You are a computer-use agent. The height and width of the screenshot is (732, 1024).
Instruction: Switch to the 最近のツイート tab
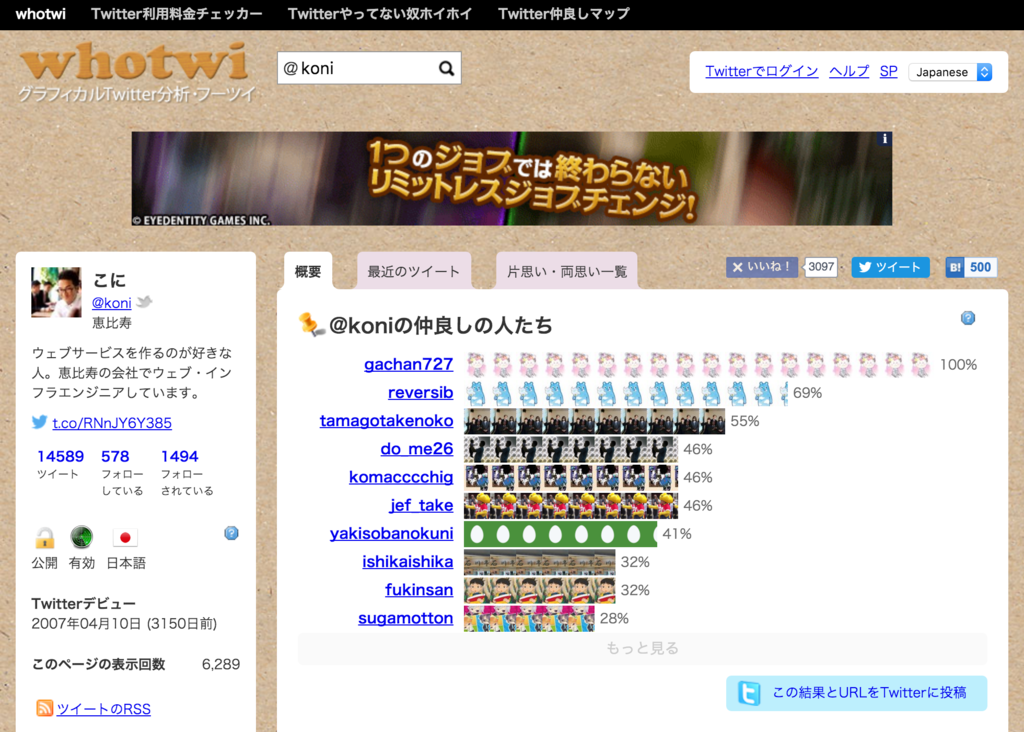point(413,271)
